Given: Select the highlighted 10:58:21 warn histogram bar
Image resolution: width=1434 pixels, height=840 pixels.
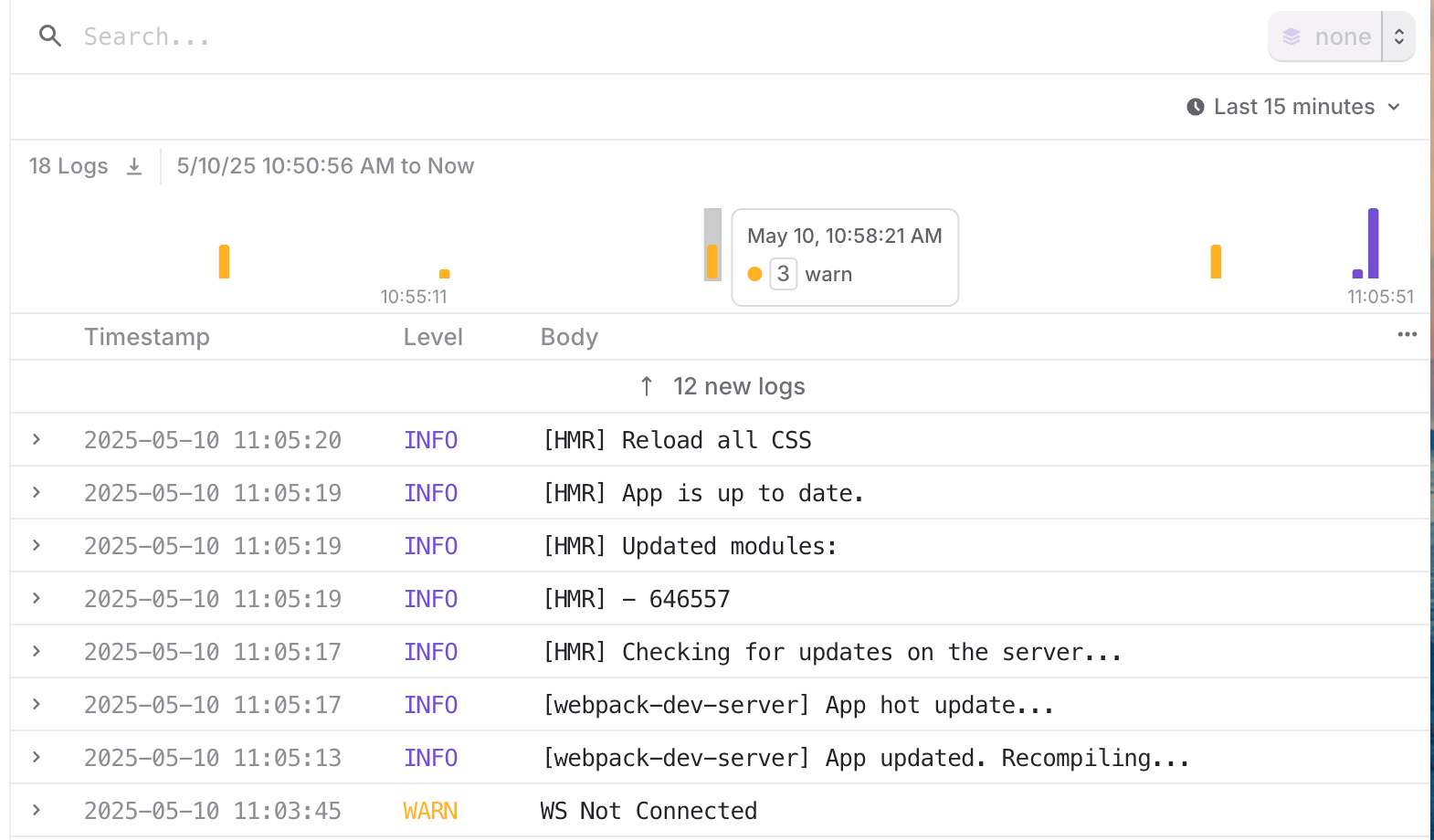Looking at the screenshot, I should (x=712, y=261).
